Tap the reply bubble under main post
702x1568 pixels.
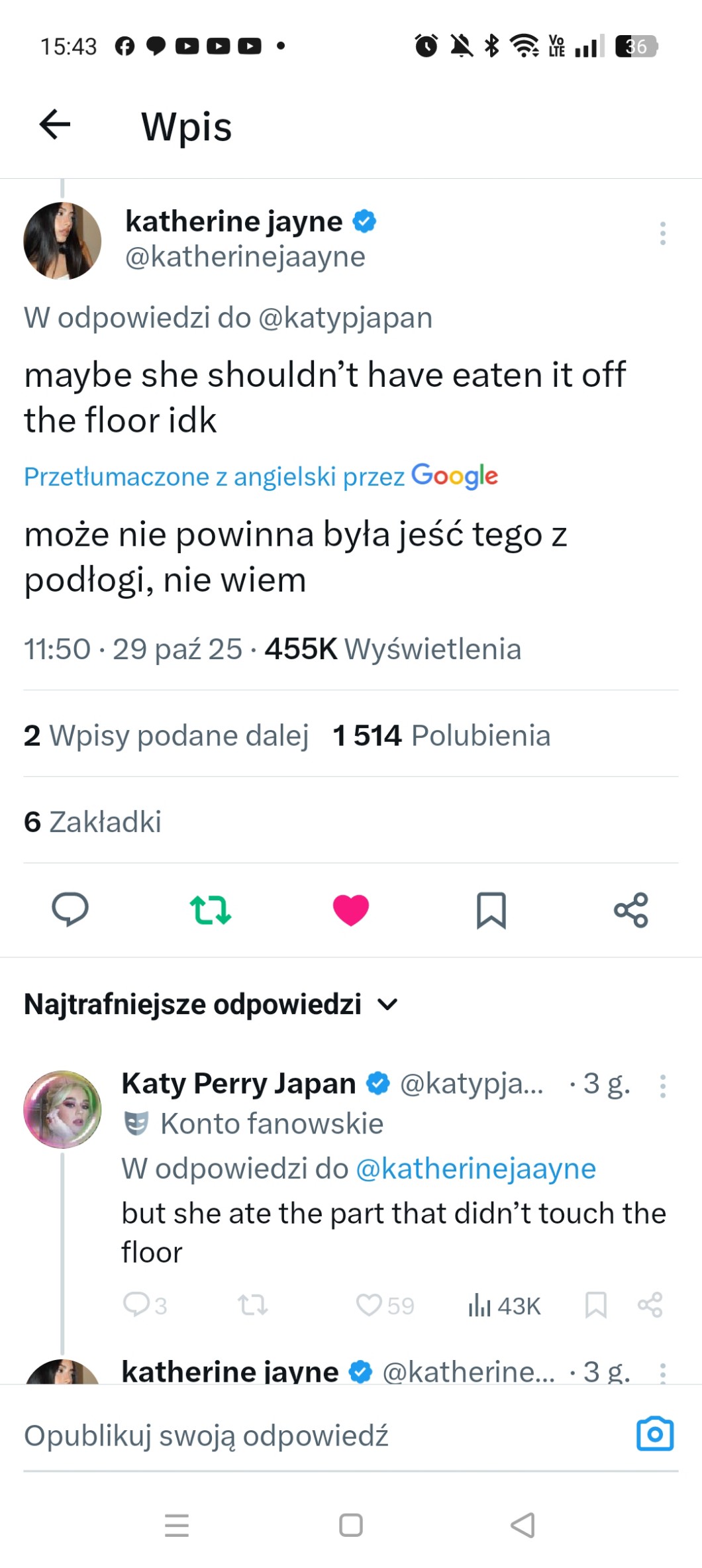click(70, 910)
